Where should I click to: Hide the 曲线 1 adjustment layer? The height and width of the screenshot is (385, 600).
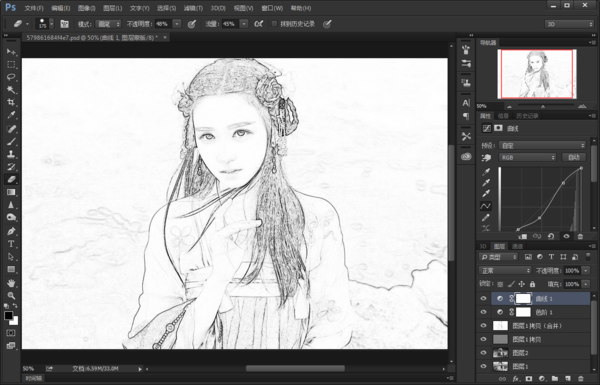point(483,299)
